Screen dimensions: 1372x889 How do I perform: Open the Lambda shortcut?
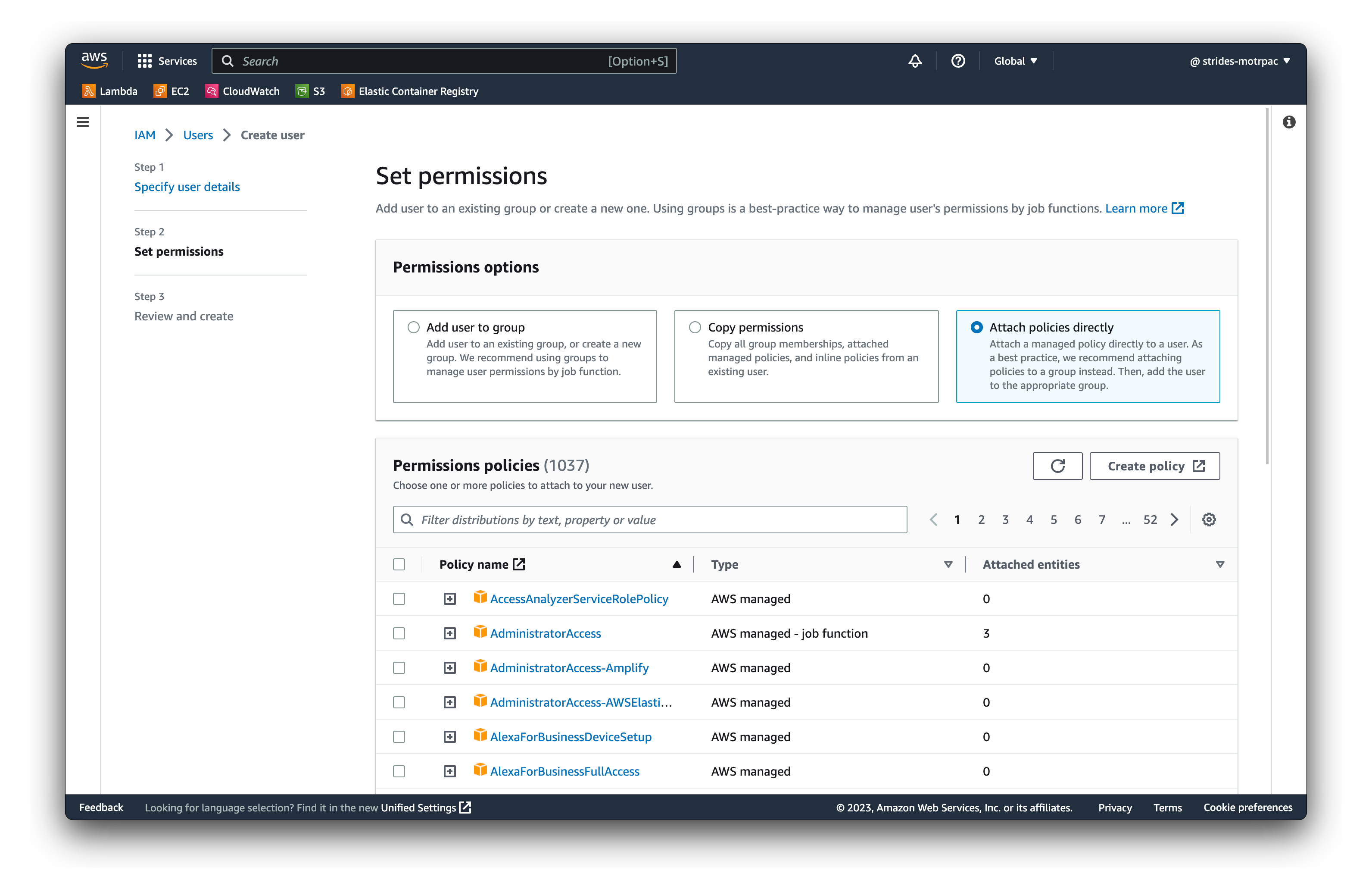[110, 91]
